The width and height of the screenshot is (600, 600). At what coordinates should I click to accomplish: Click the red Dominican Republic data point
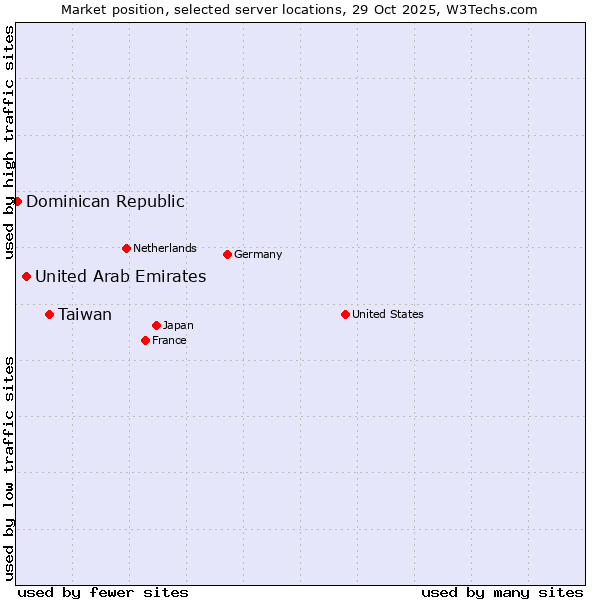[17, 201]
